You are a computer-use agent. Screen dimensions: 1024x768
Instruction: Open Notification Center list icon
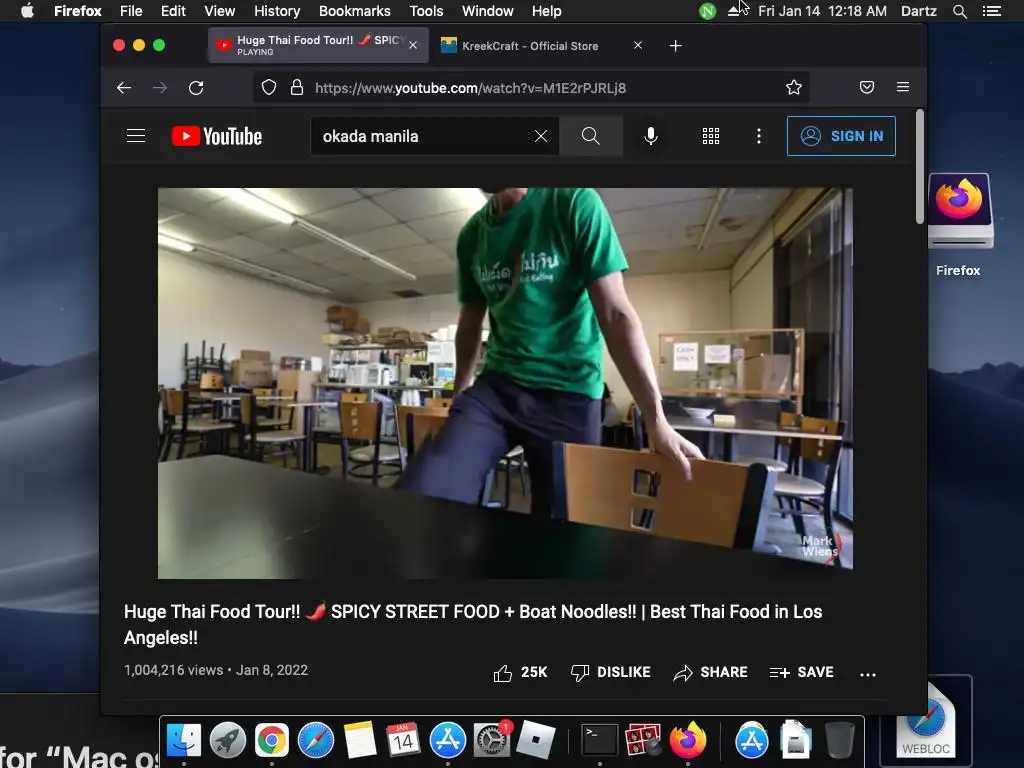991,11
